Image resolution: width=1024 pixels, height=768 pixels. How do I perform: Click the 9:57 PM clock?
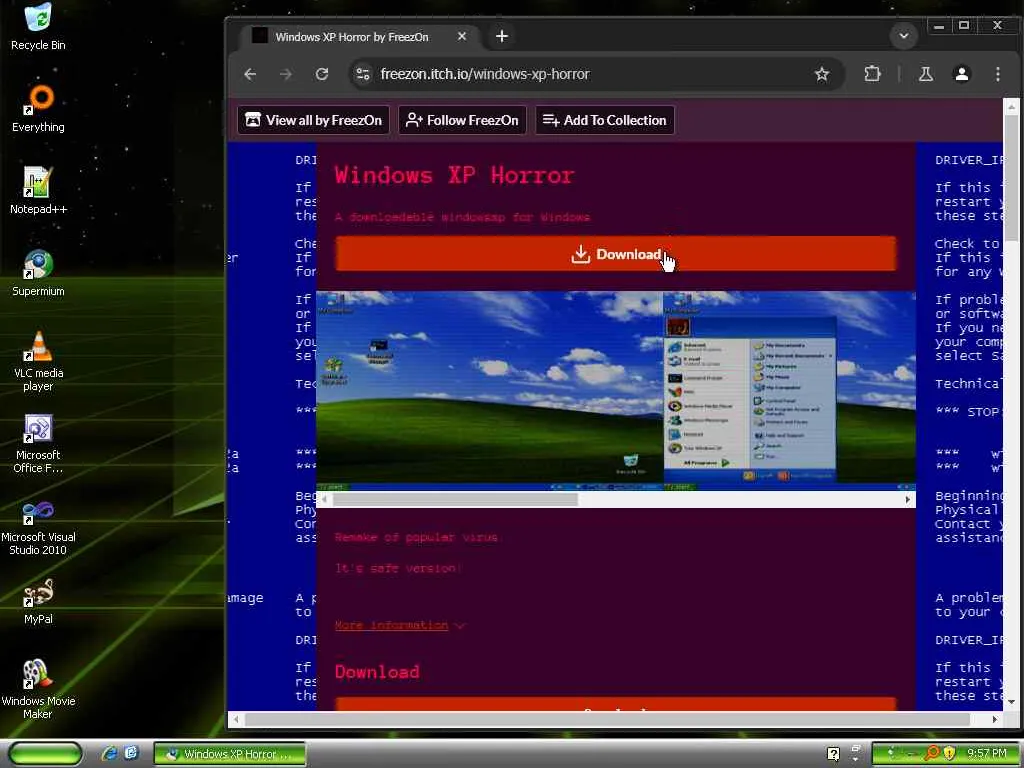point(987,754)
